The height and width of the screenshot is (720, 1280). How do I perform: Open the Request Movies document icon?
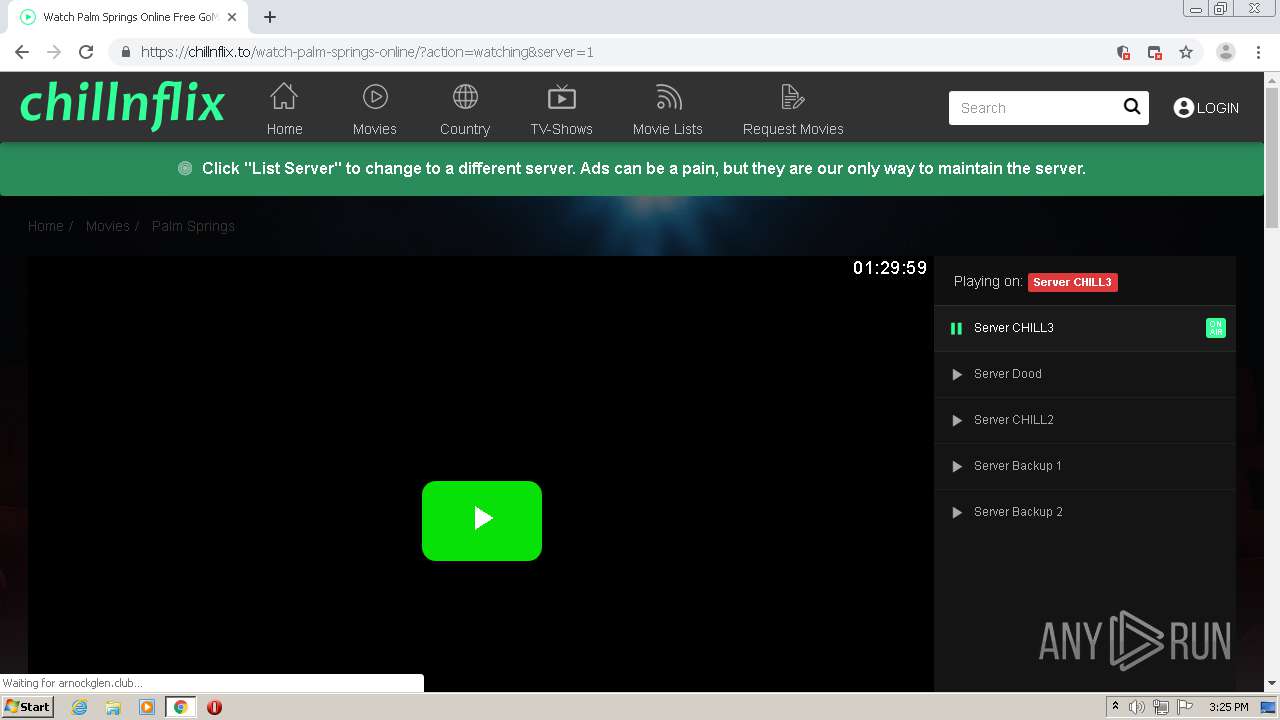click(x=793, y=96)
